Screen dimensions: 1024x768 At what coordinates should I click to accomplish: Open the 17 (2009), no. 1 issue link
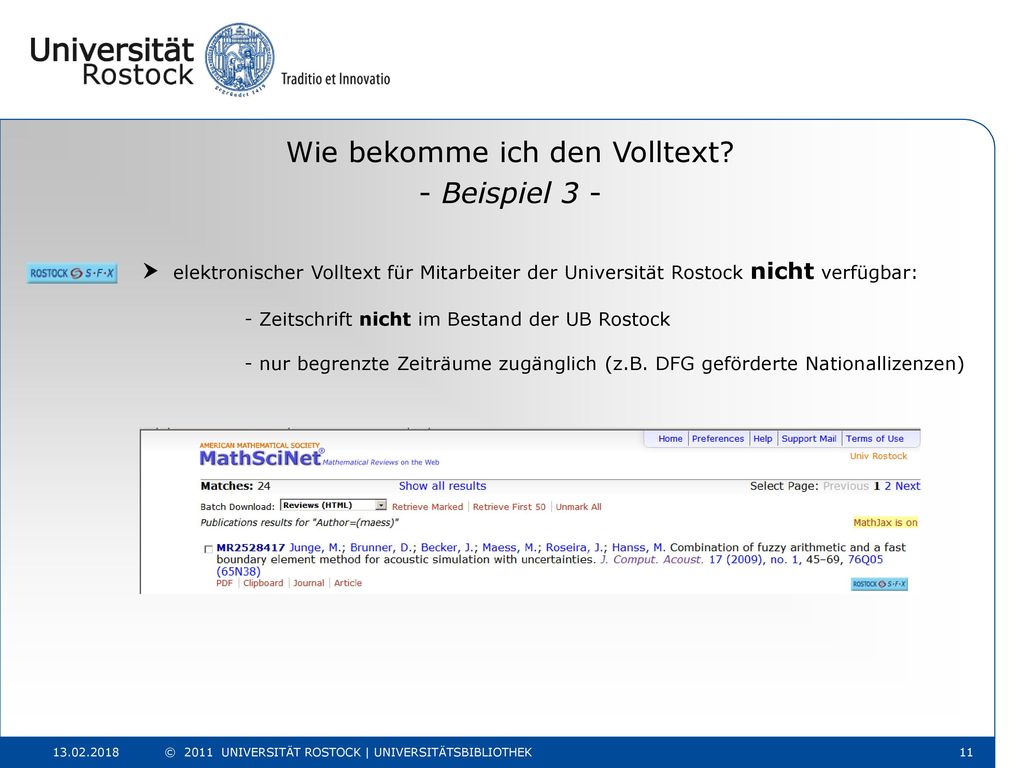(754, 560)
